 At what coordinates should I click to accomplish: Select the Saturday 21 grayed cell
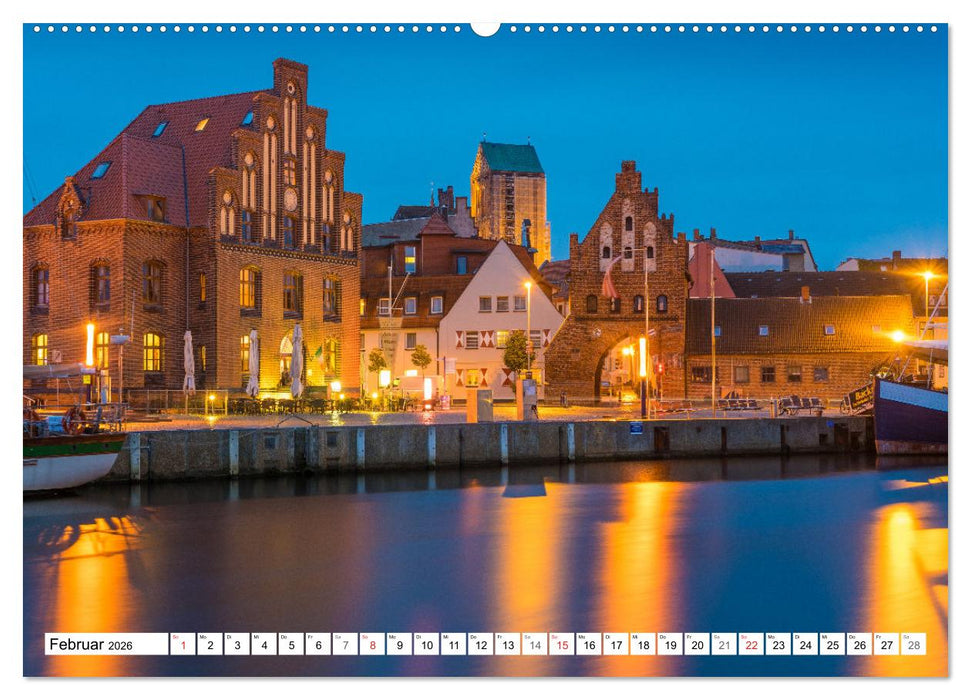723,648
